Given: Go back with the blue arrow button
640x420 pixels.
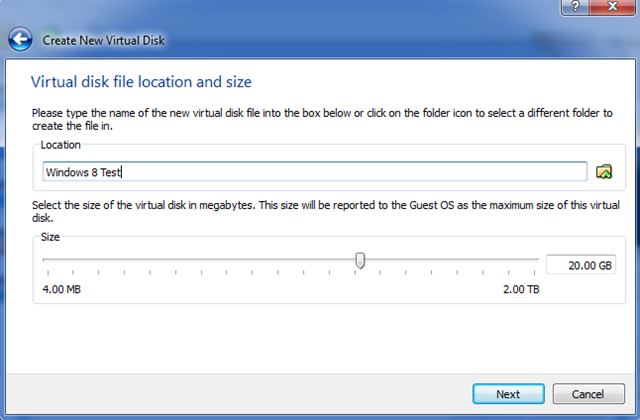Looking at the screenshot, I should 20,40.
